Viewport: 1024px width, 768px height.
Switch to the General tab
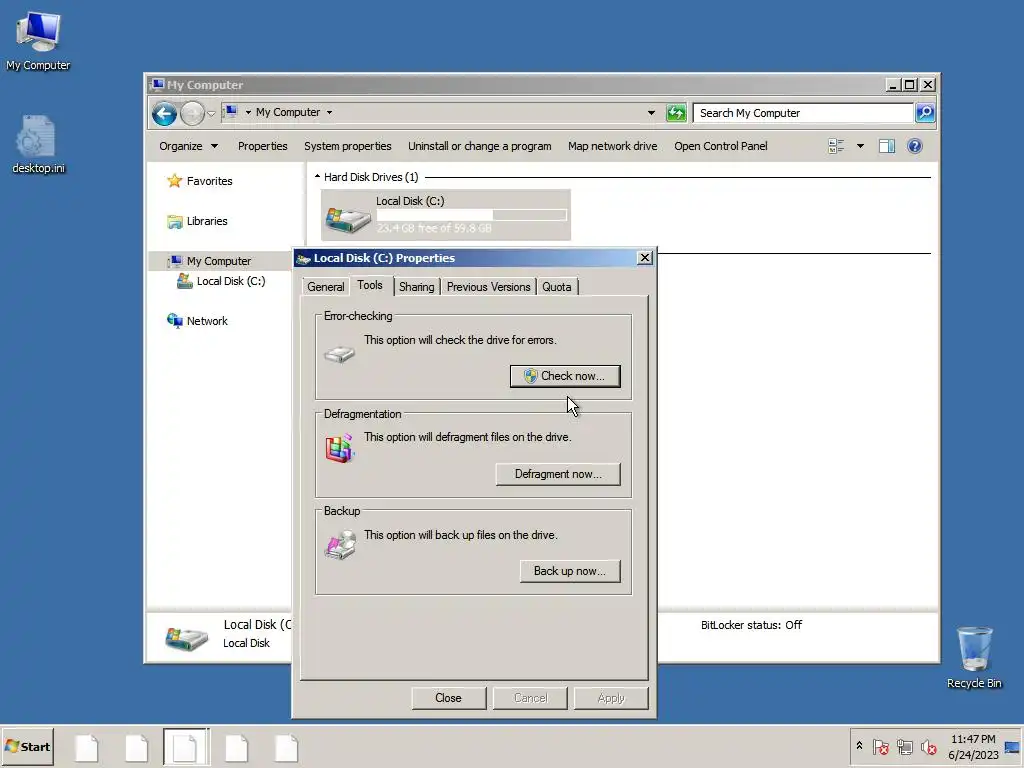[325, 287]
